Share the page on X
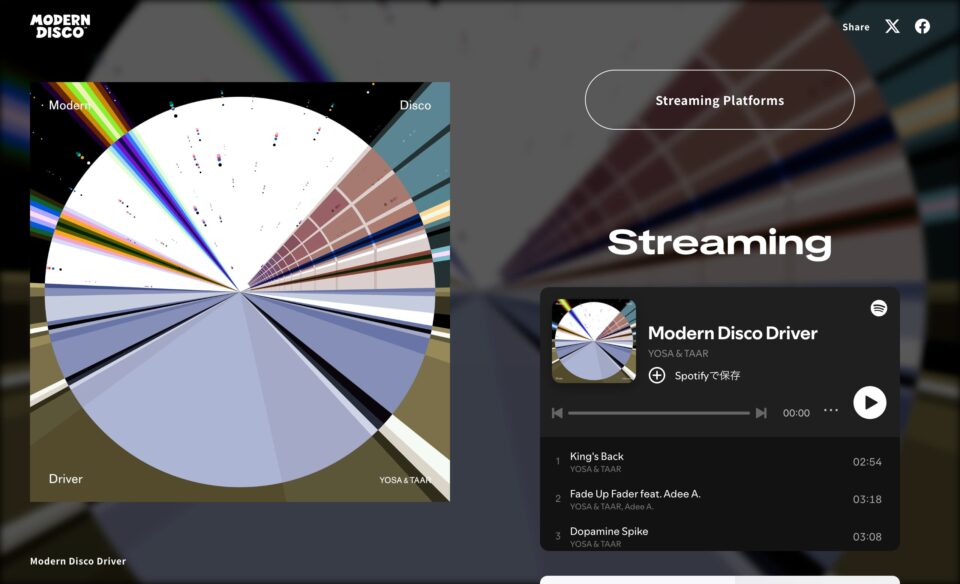The image size is (960, 584). [x=892, y=26]
